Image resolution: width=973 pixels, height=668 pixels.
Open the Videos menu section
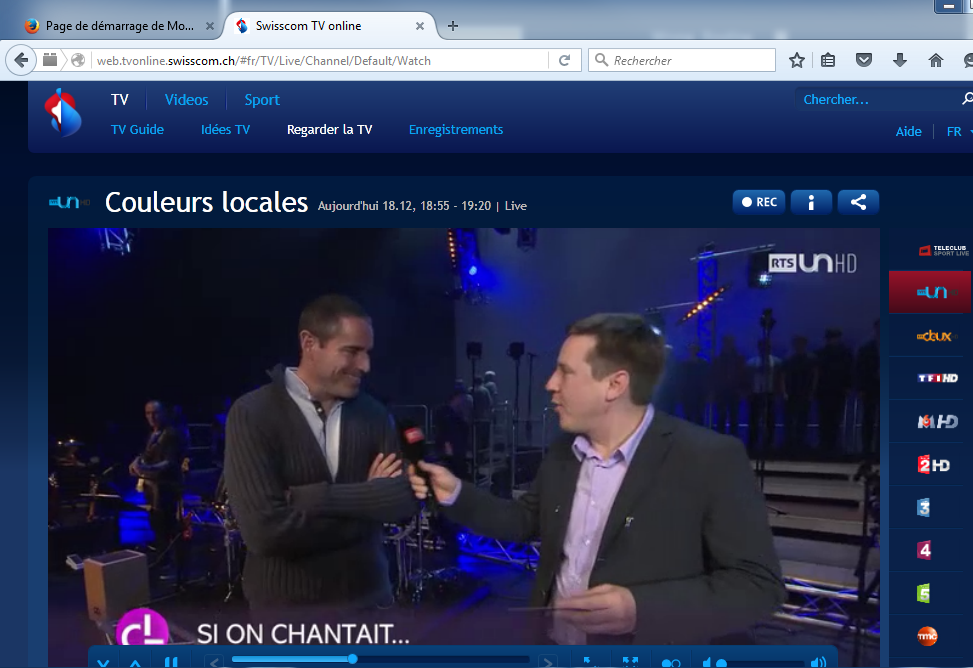(x=186, y=100)
